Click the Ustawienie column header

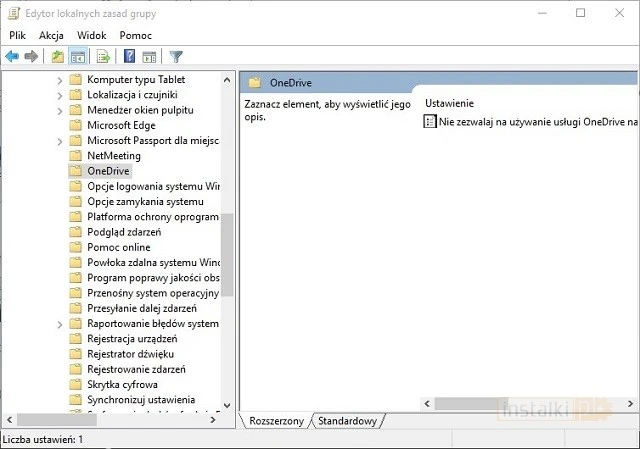point(449,103)
